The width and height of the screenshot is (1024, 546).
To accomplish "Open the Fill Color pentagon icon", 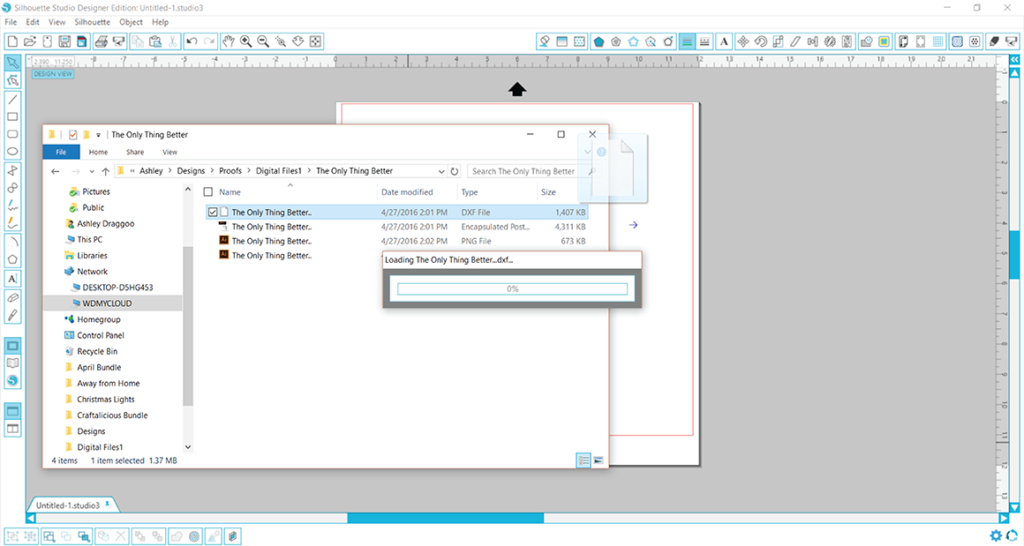I will tap(598, 41).
